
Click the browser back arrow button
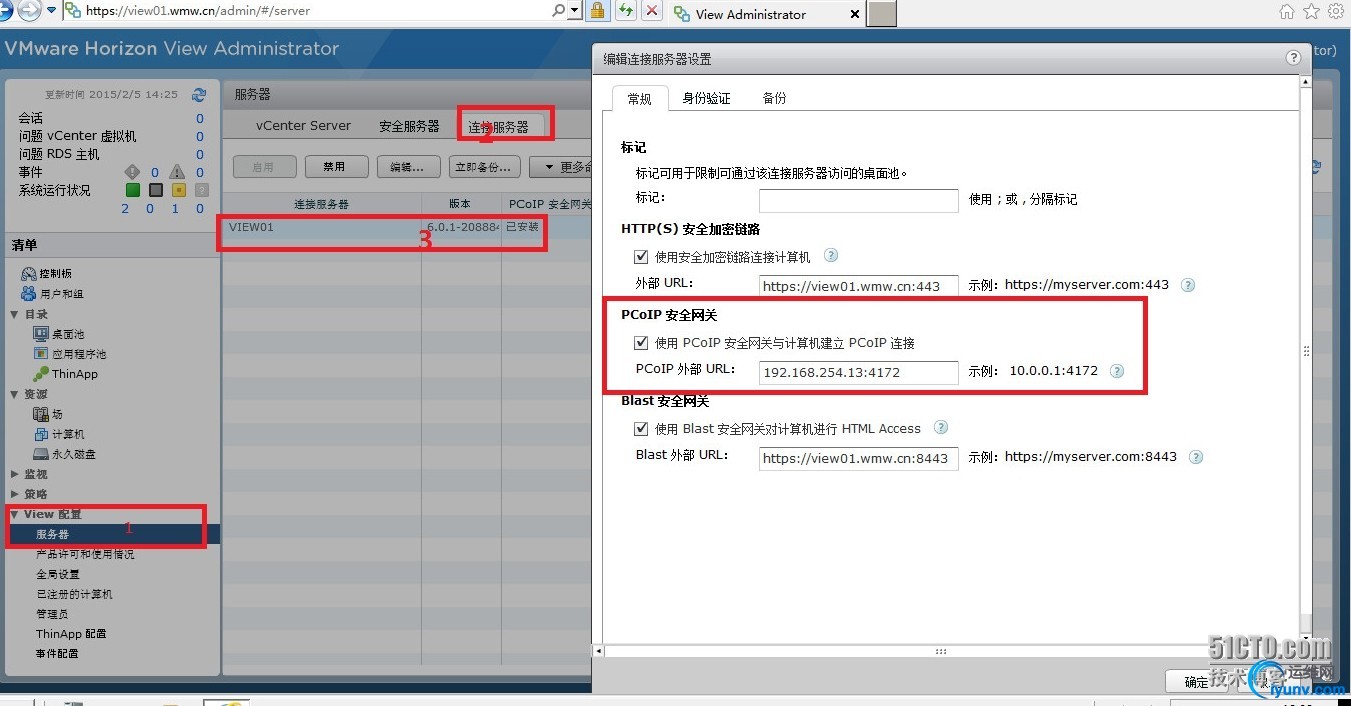click(5, 11)
